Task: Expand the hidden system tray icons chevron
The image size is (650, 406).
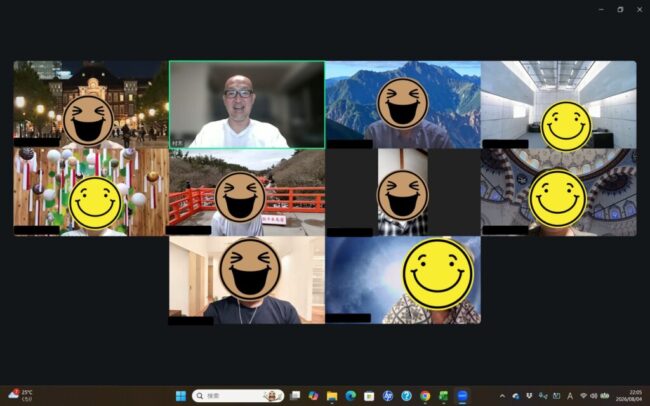Action: pos(502,396)
